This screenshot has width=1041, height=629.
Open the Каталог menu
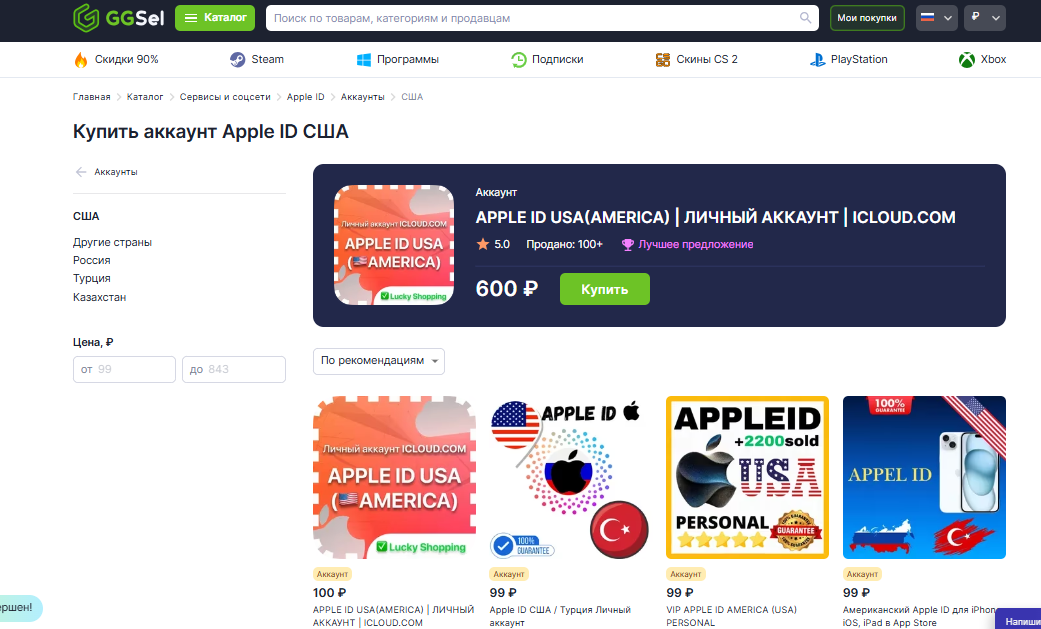(214, 18)
